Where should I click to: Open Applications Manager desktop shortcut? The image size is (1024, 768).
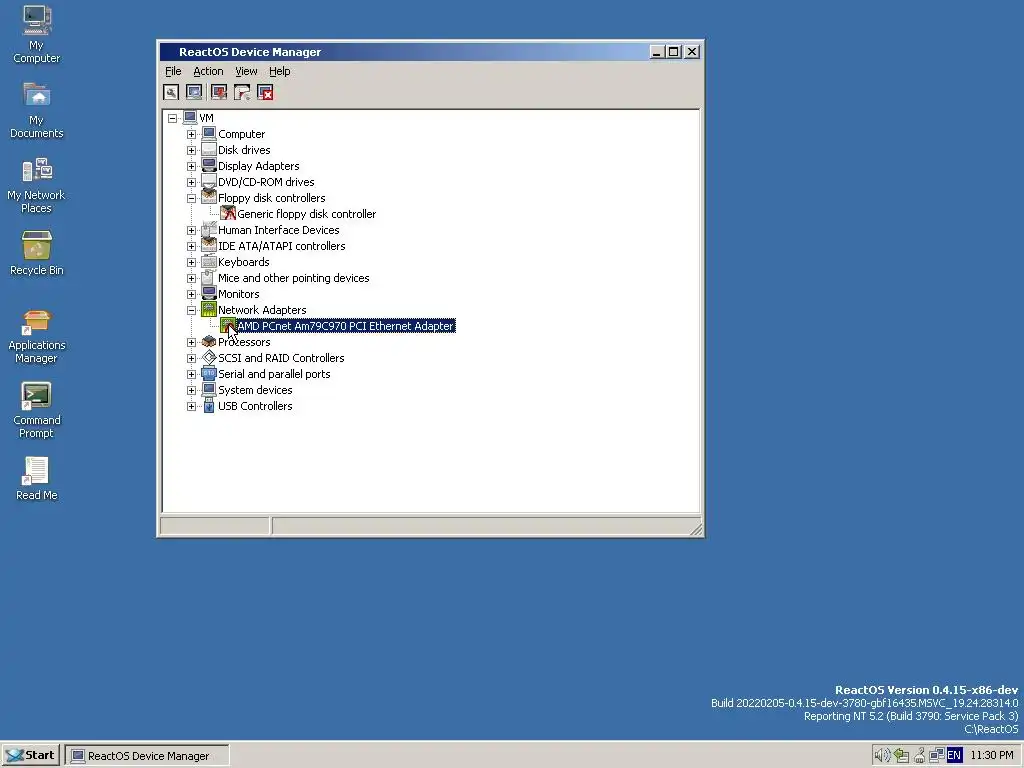37,336
